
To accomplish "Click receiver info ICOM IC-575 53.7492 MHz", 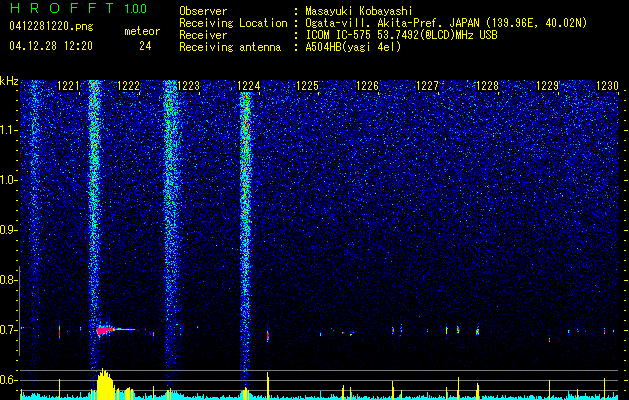I will (x=402, y=35).
